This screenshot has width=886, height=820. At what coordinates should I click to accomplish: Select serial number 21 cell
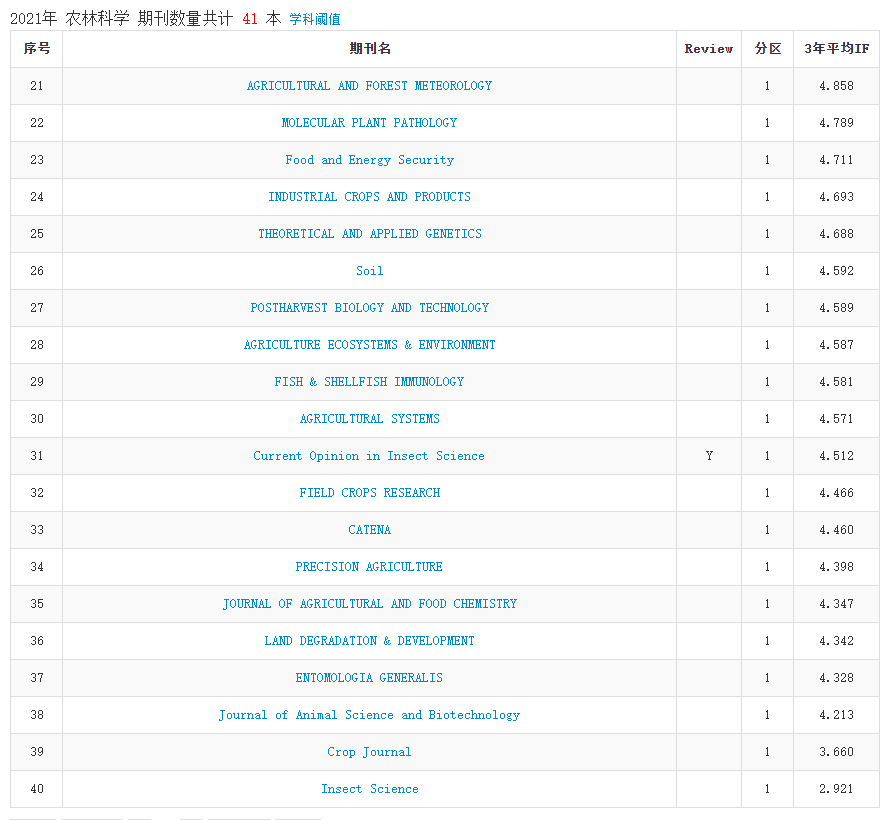tap(37, 86)
